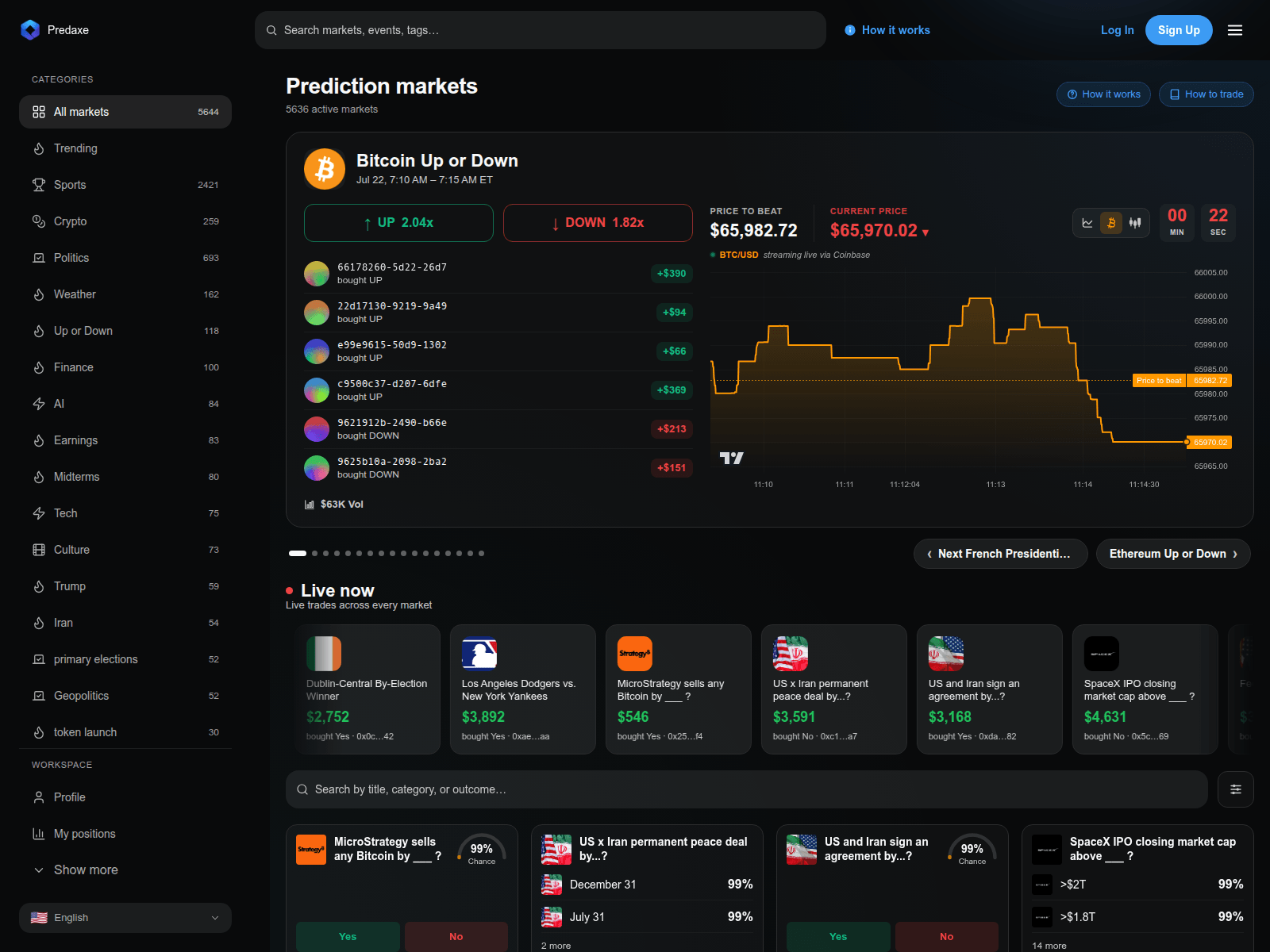Click the TradingView logo on chart
Screen dimensions: 1270x952
tap(731, 458)
